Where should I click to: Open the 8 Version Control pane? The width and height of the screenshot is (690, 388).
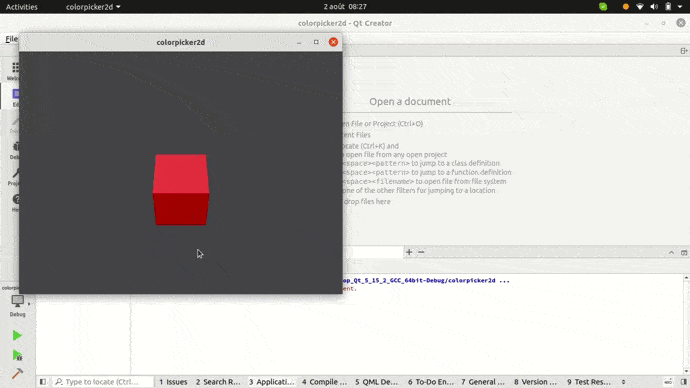[x=535, y=382]
